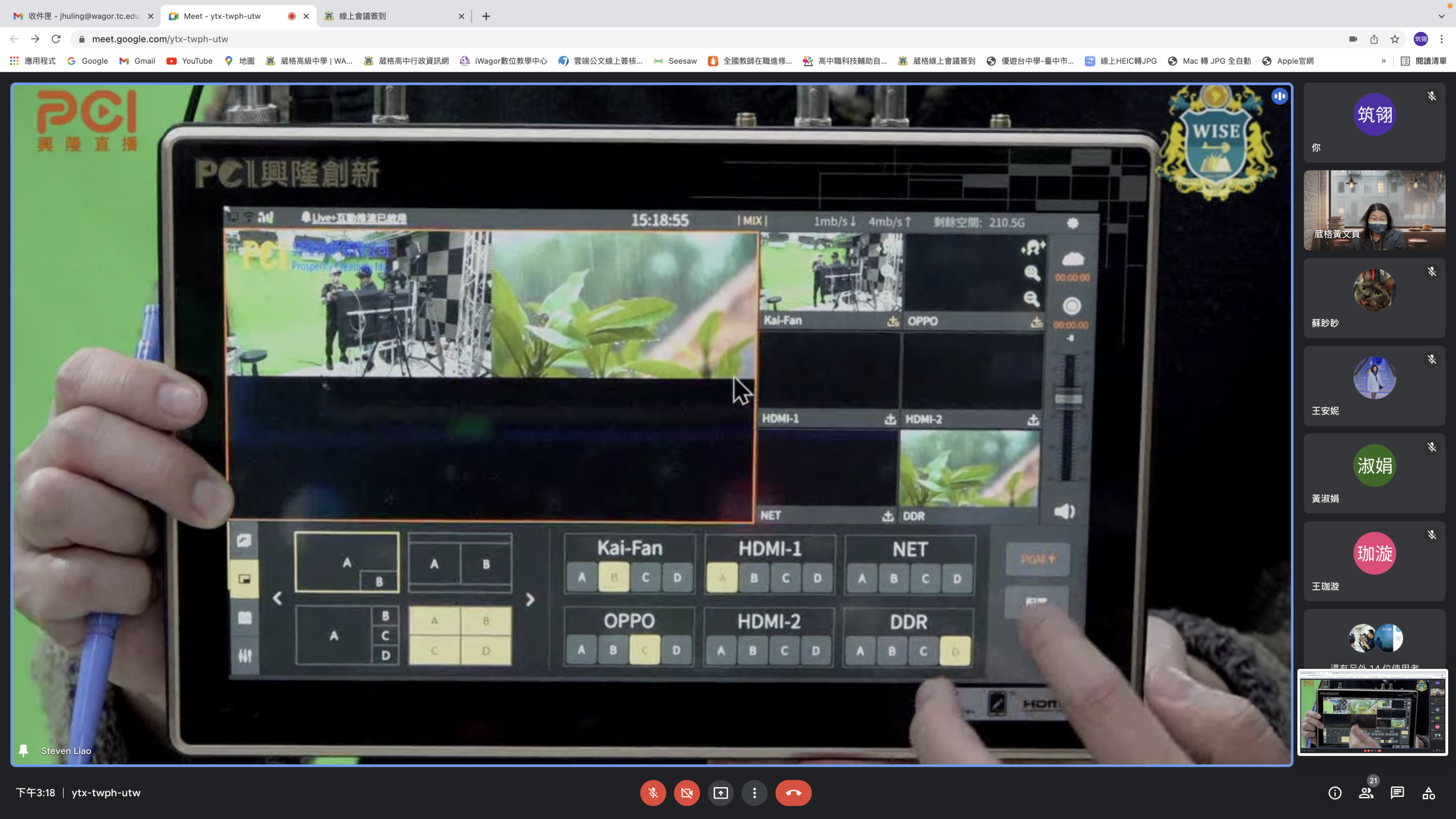This screenshot has width=1456, height=819.
Task: Open the Meet activities icon
Action: coord(1428,793)
